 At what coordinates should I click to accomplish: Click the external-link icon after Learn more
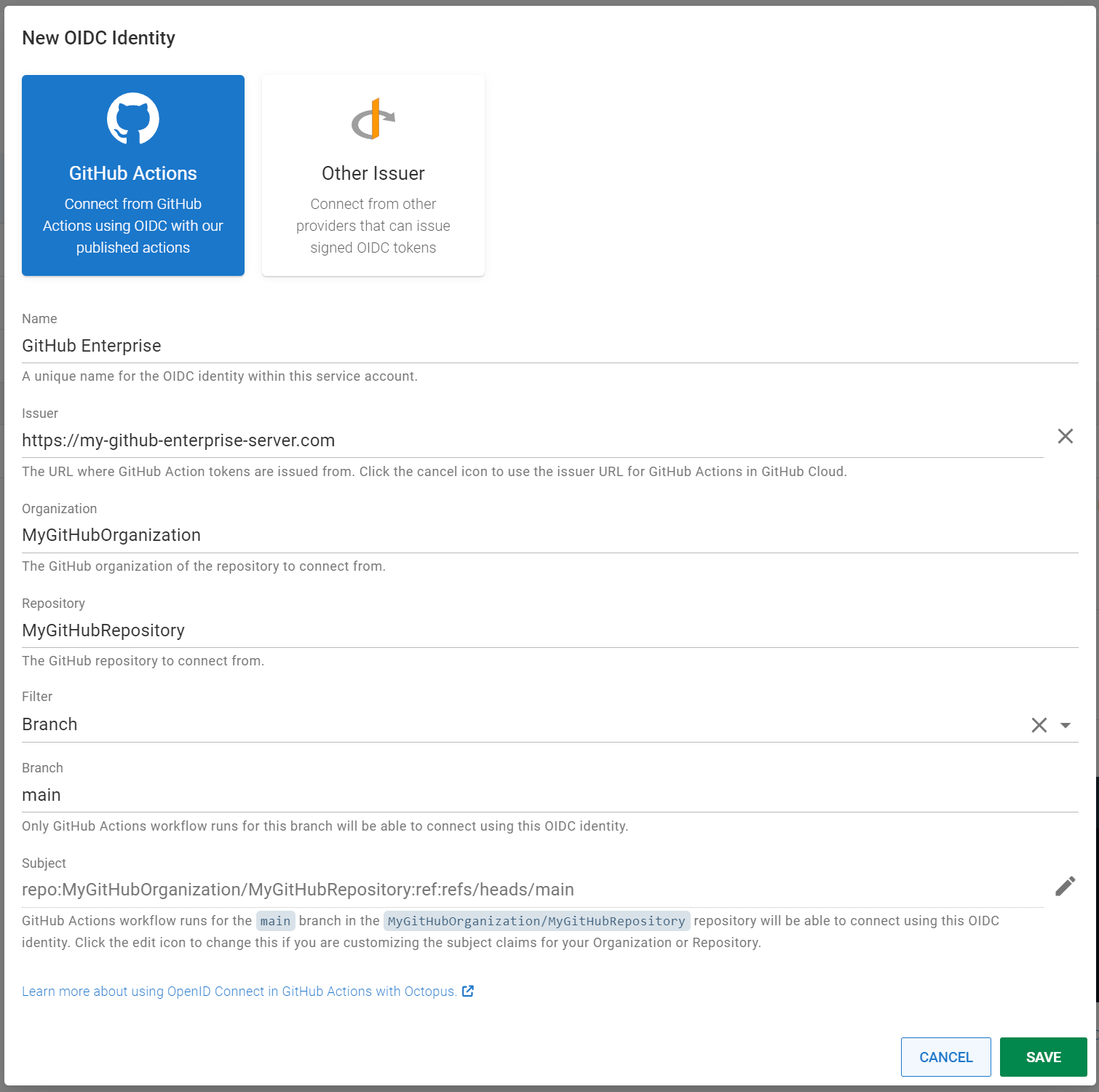(x=468, y=991)
